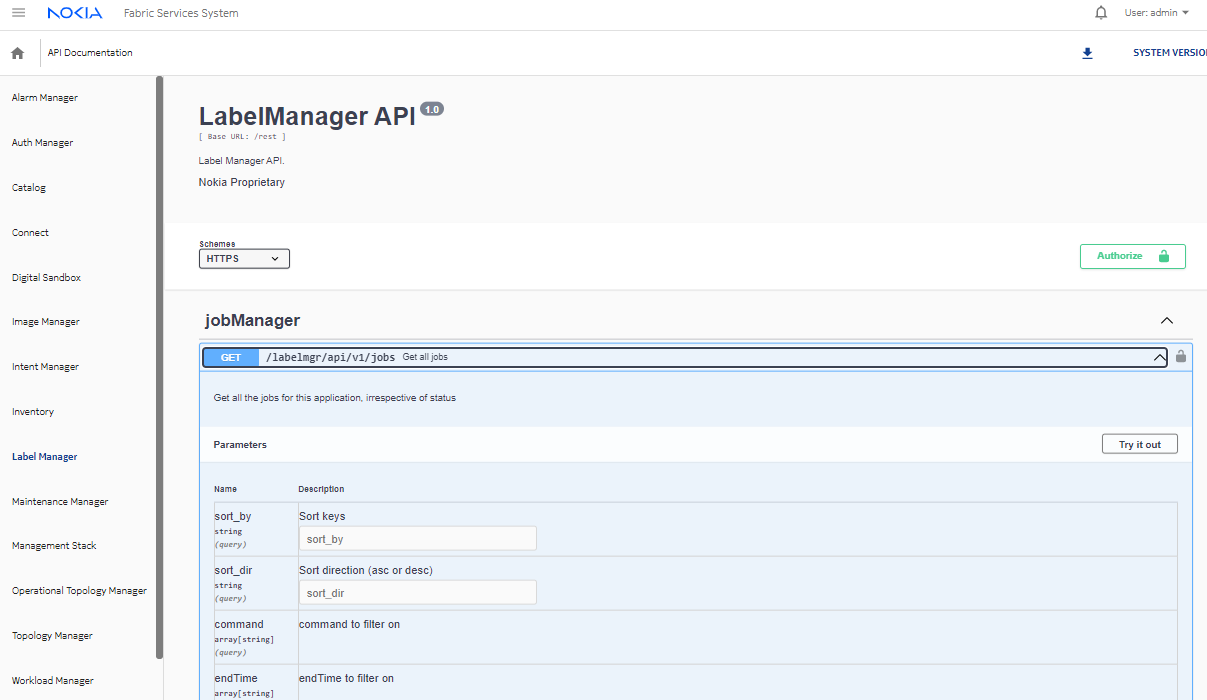Click the API Documentation breadcrumb

pyautogui.click(x=90, y=53)
